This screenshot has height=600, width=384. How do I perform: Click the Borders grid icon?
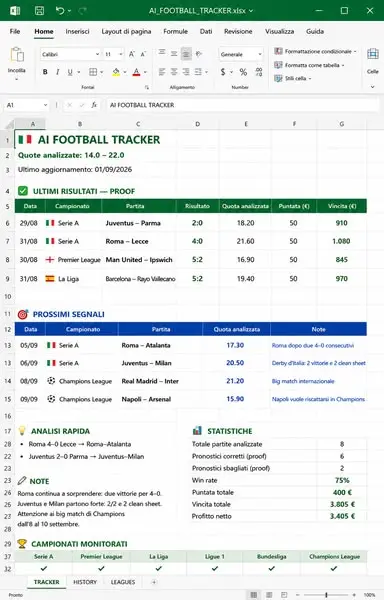[x=93, y=72]
